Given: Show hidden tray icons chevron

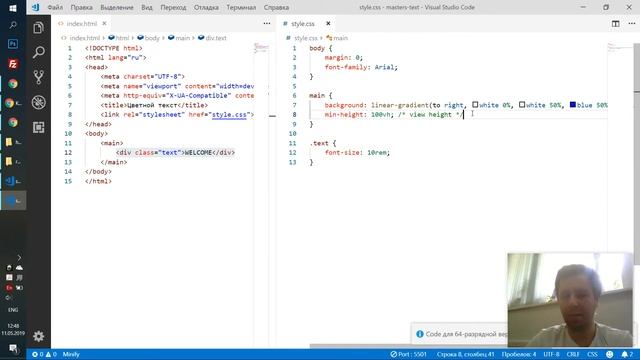Looking at the screenshot, I should click(x=19, y=258).
